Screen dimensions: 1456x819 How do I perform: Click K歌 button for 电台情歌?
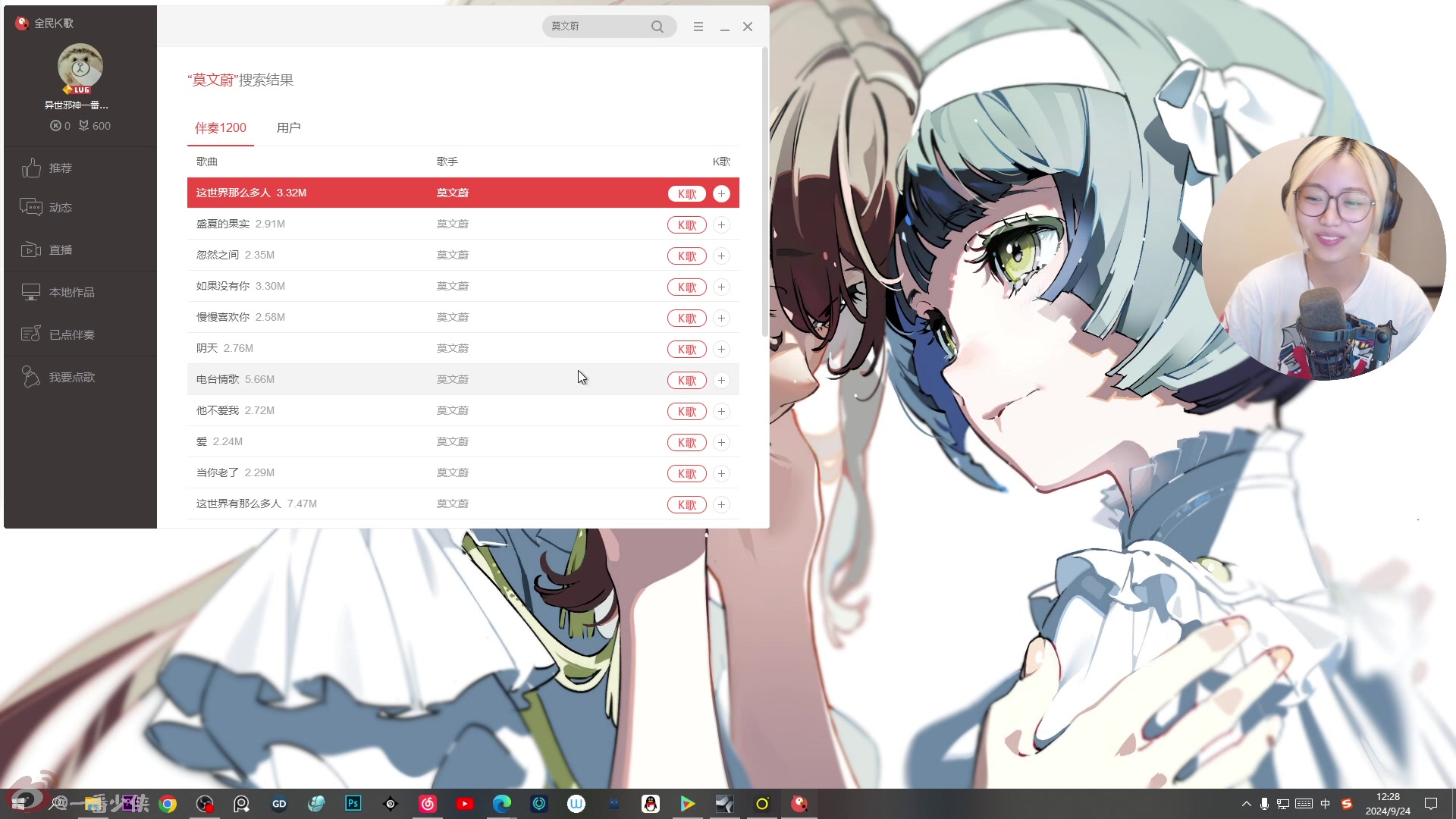tap(687, 380)
